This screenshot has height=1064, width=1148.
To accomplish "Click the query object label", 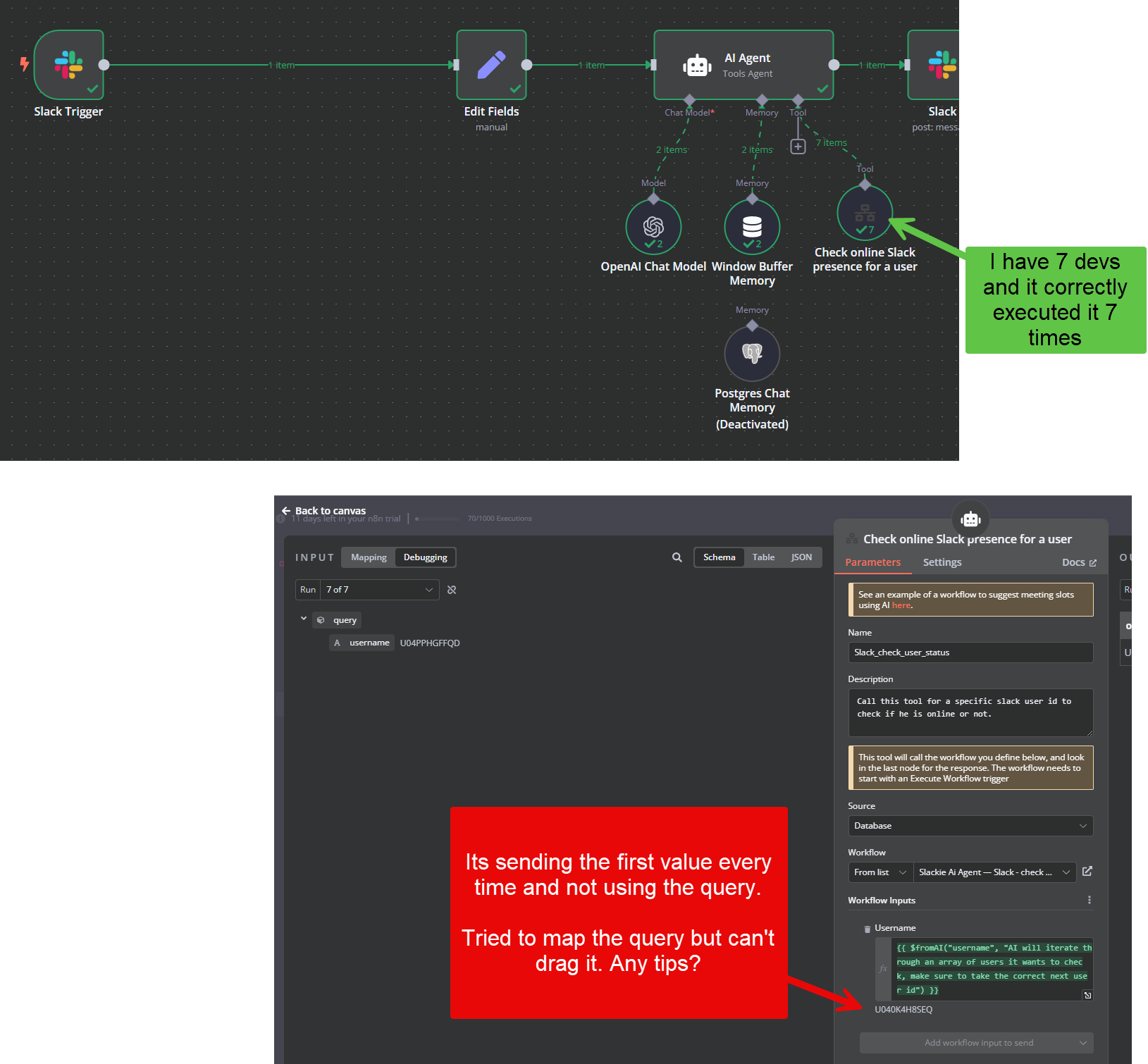I will point(338,620).
